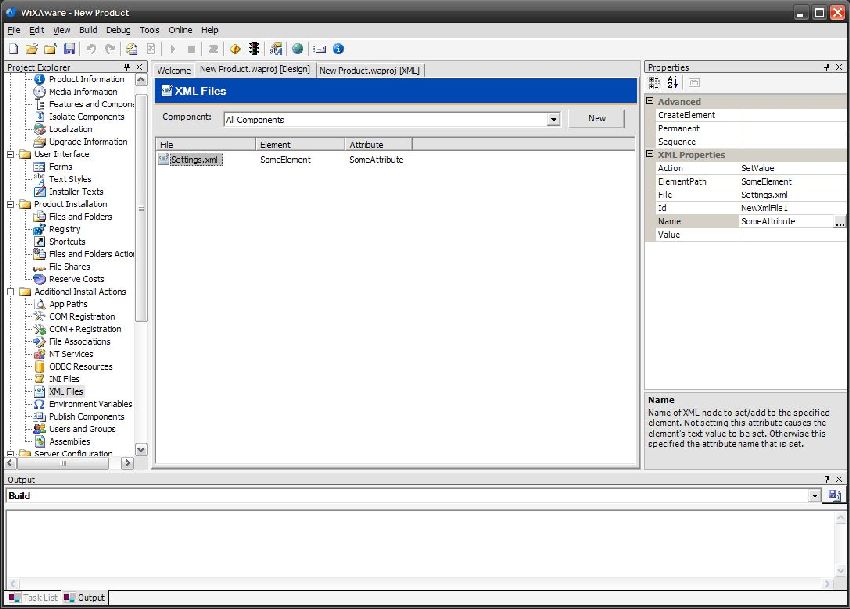Click the Stop toolbar icon
This screenshot has width=850, height=609.
click(191, 49)
